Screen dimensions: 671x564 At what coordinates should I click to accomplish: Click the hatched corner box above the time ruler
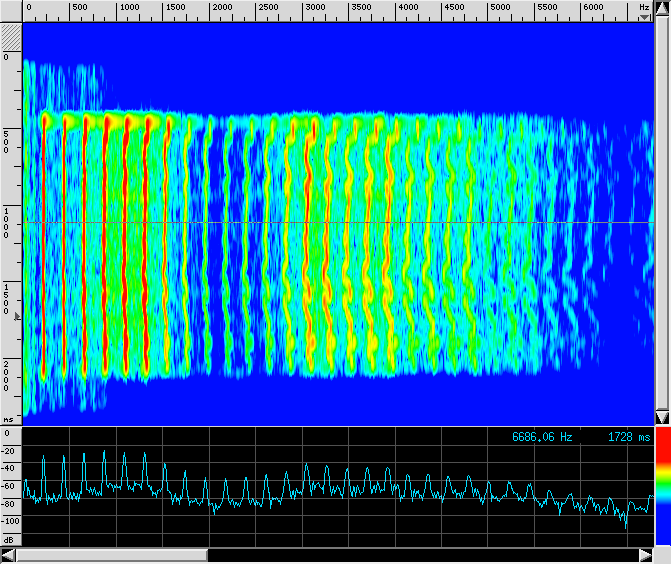click(11, 35)
